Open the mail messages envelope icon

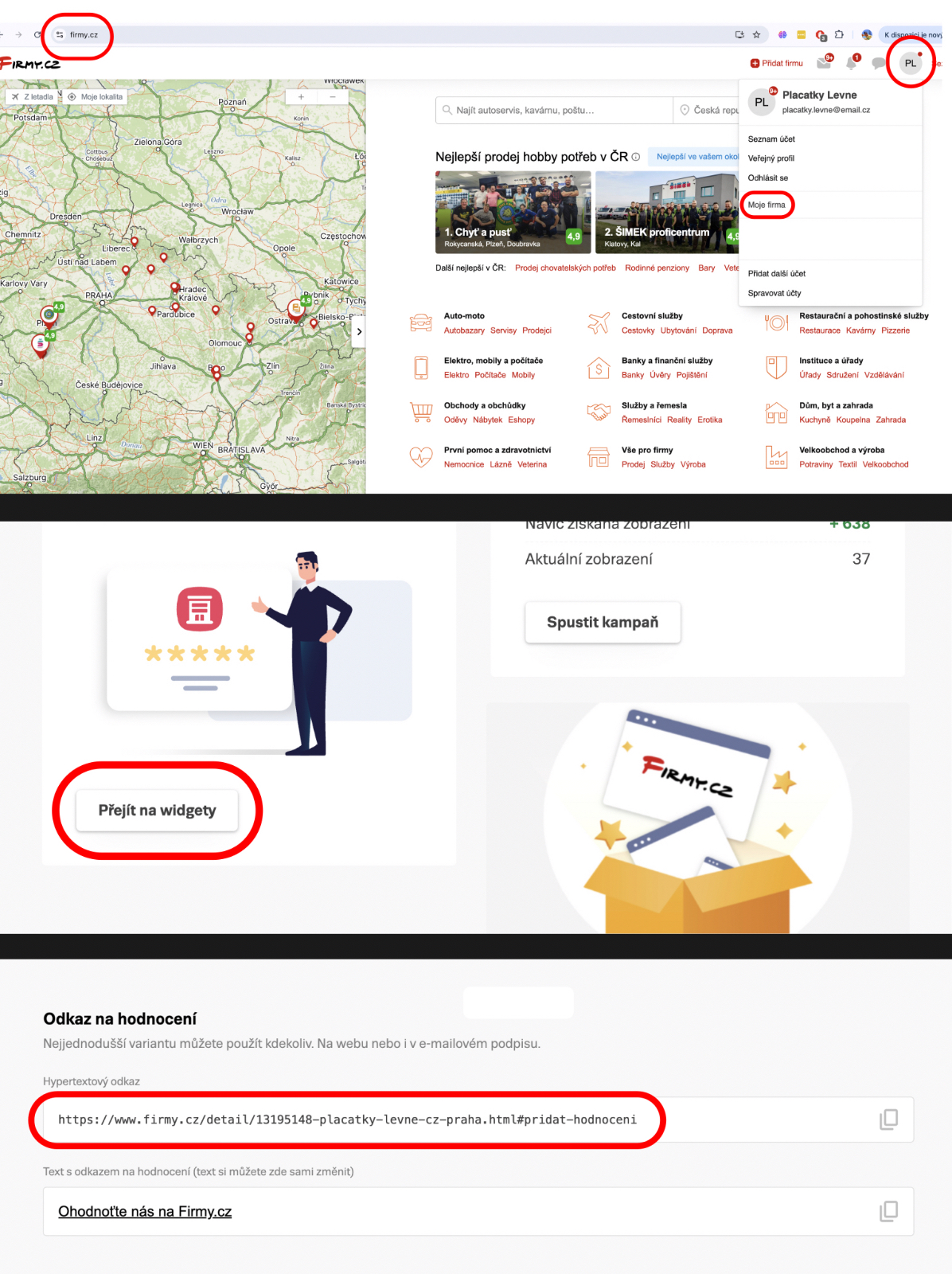point(824,63)
